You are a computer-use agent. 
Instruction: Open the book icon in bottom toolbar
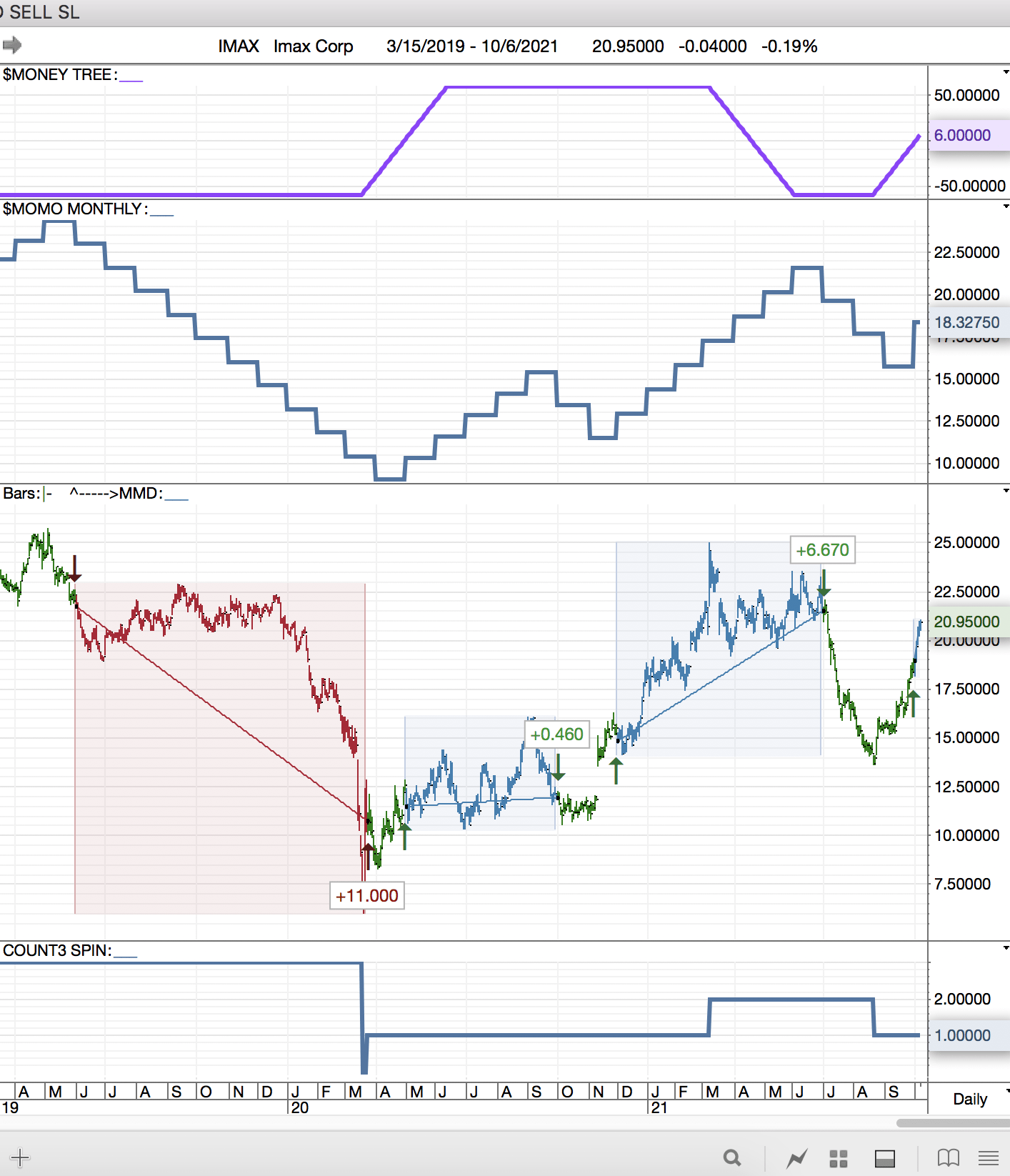pyautogui.click(x=948, y=1157)
